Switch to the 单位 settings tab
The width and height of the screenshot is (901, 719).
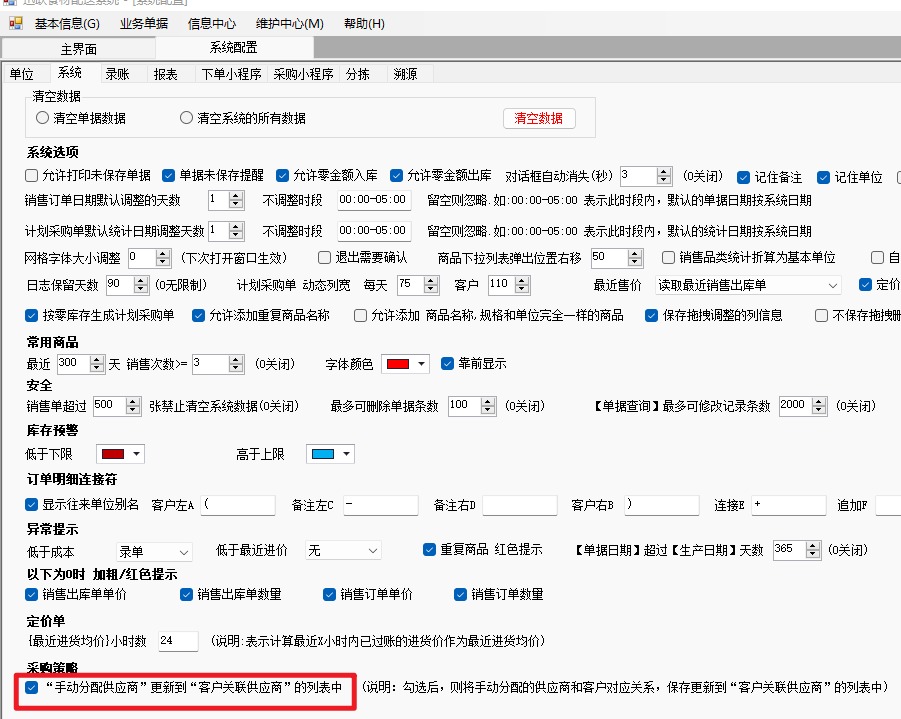[22, 74]
